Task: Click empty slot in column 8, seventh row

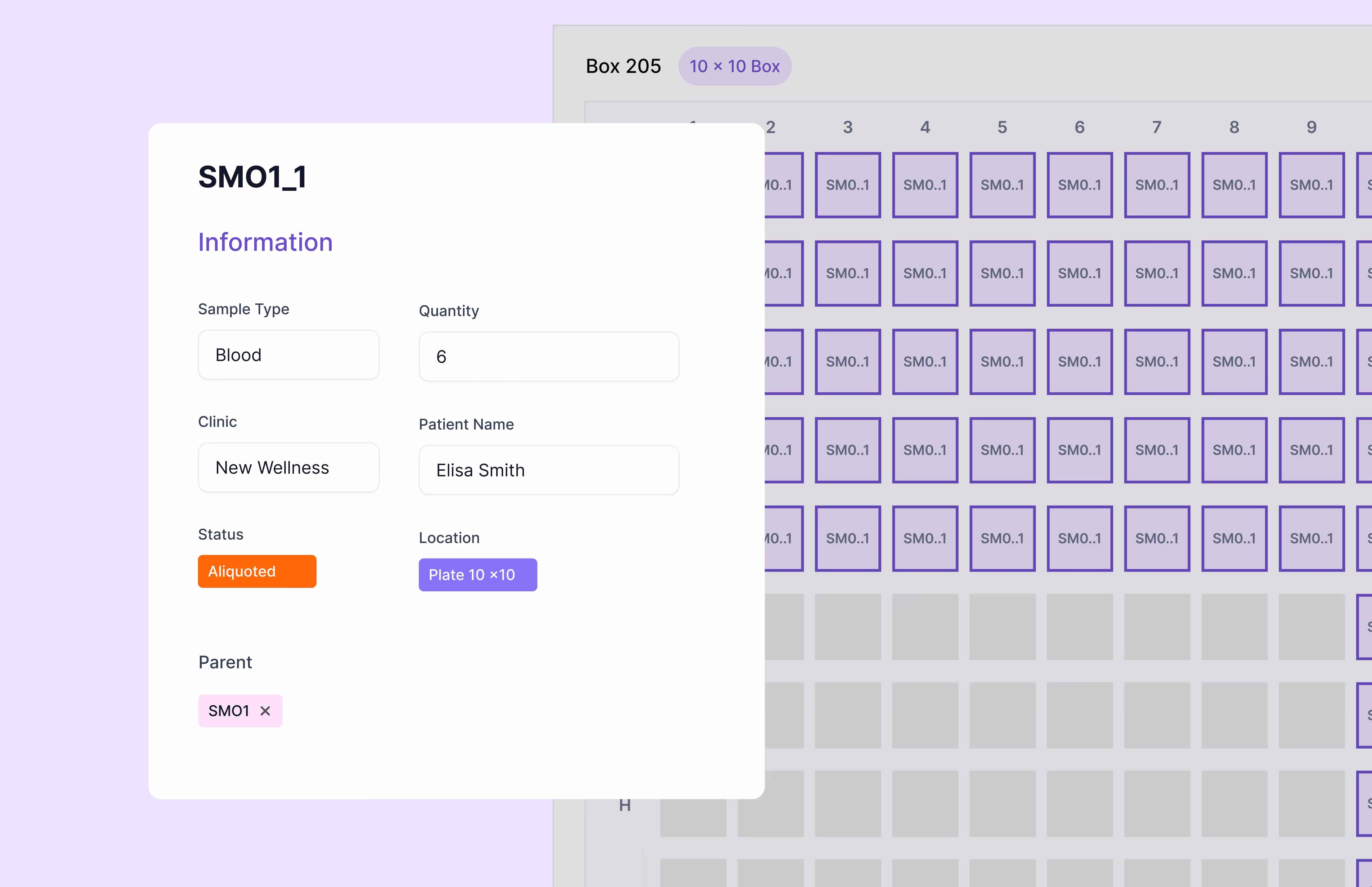Action: (1234, 715)
